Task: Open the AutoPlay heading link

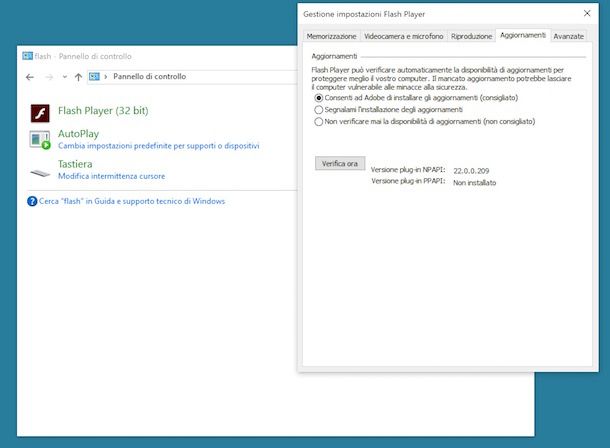Action: pyautogui.click(x=78, y=134)
